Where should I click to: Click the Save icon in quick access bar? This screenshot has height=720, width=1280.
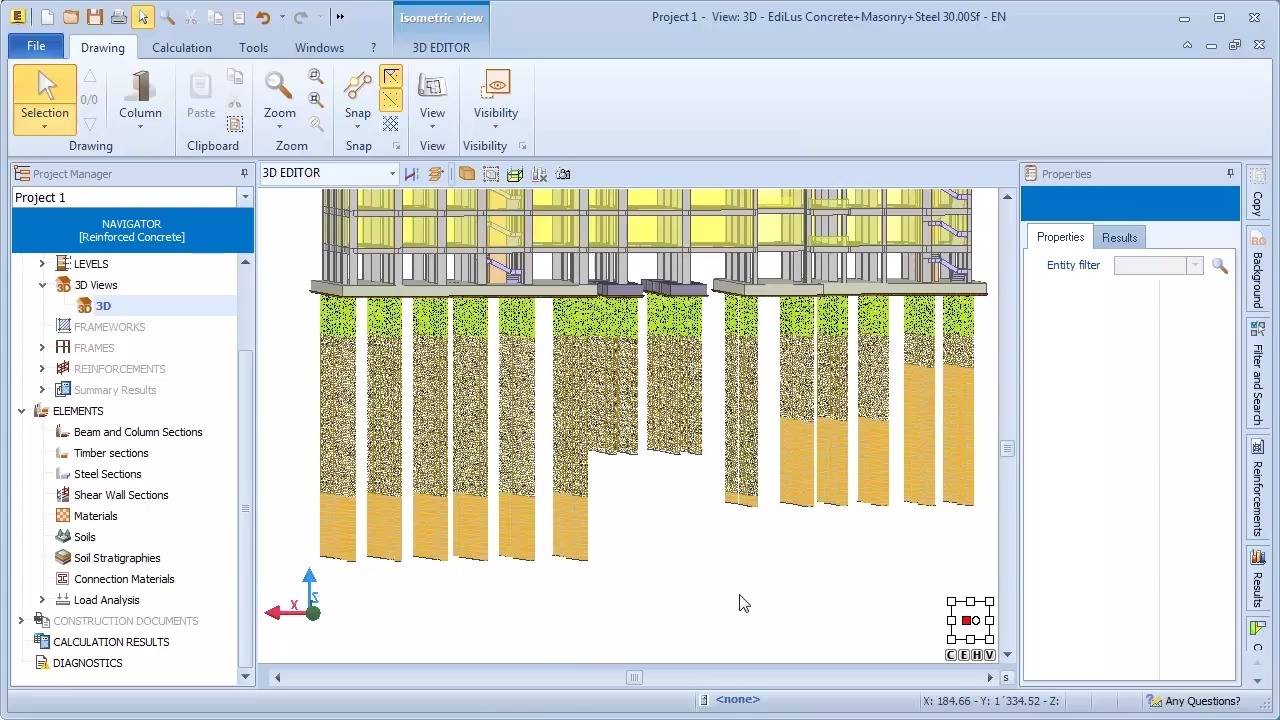click(95, 17)
